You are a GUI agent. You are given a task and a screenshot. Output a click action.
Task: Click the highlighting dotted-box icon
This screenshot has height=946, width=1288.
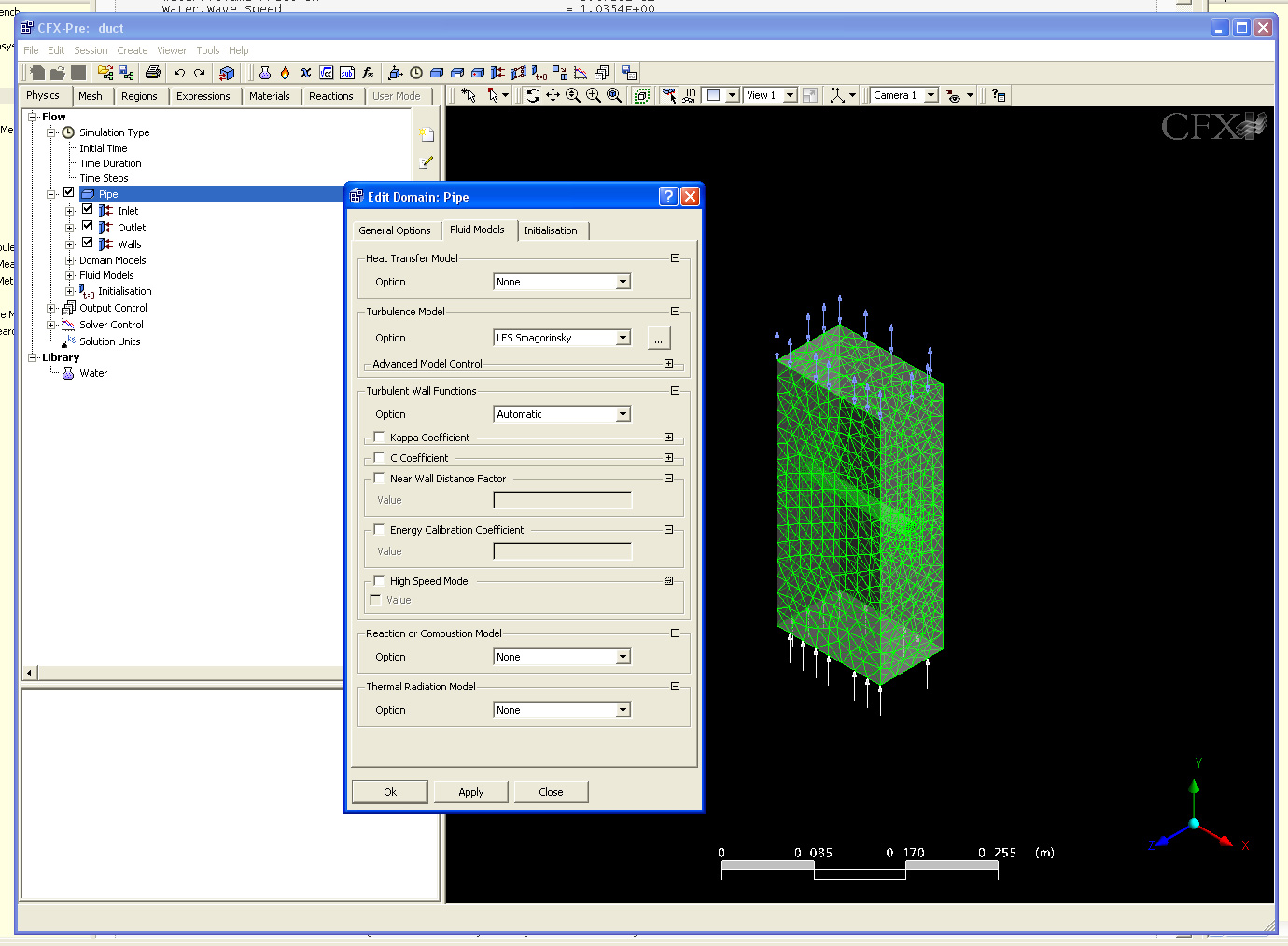pyautogui.click(x=642, y=95)
